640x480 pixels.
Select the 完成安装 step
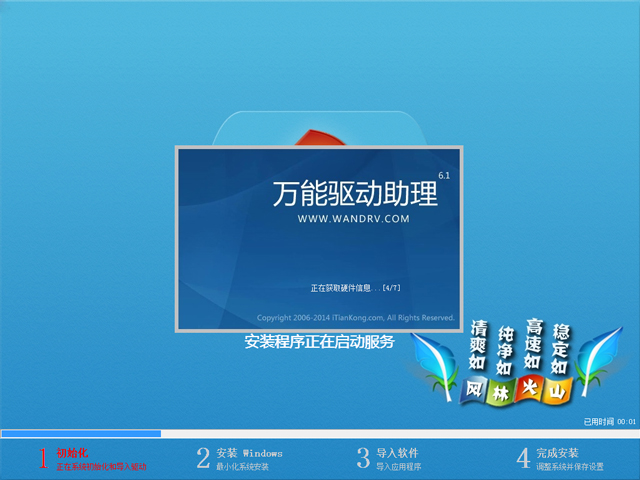click(x=556, y=452)
